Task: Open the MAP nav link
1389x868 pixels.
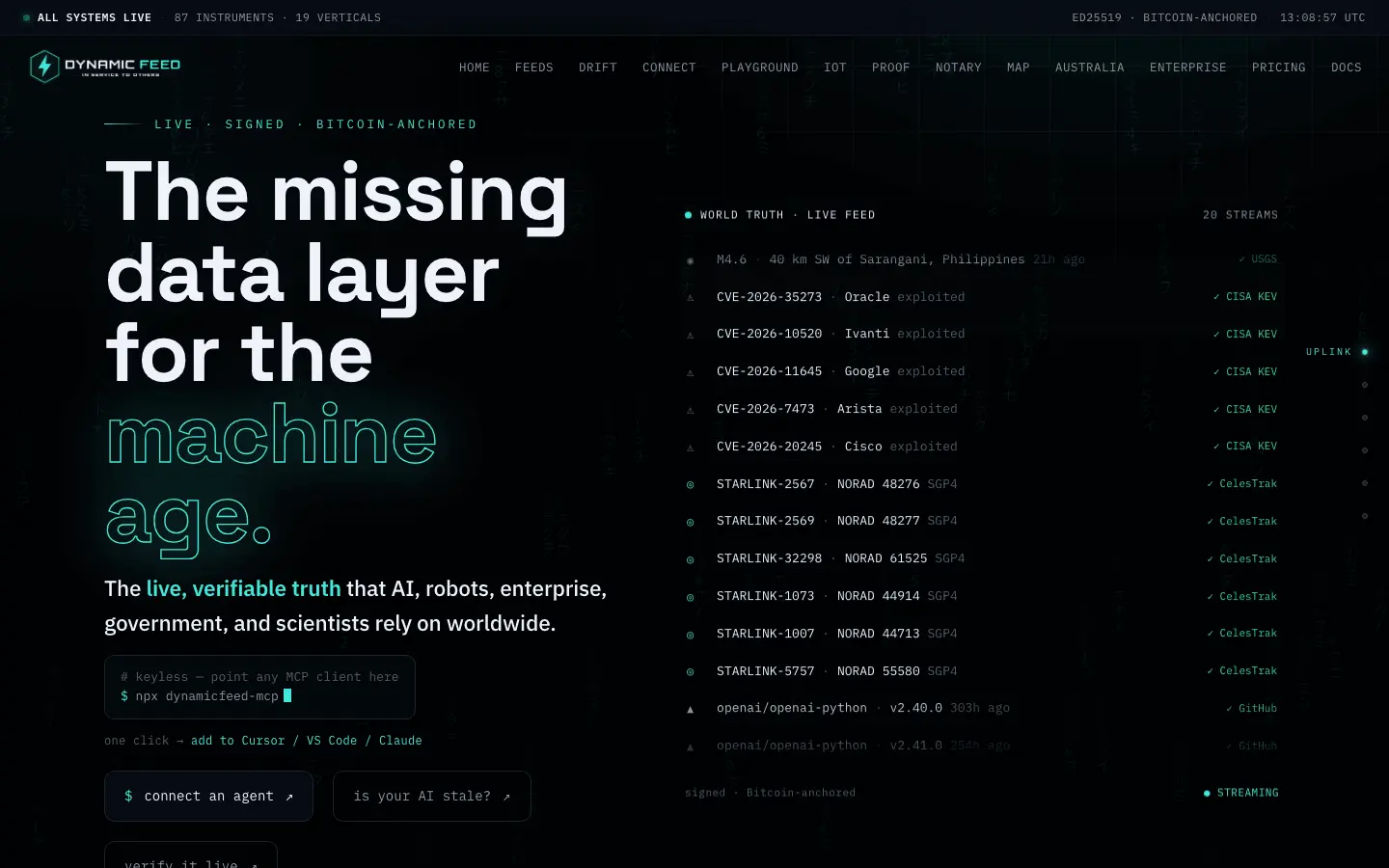Action: tap(1019, 68)
